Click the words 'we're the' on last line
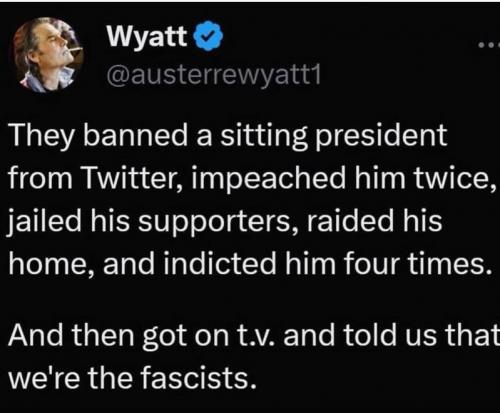Viewport: 500px width, 413px height. (70, 378)
